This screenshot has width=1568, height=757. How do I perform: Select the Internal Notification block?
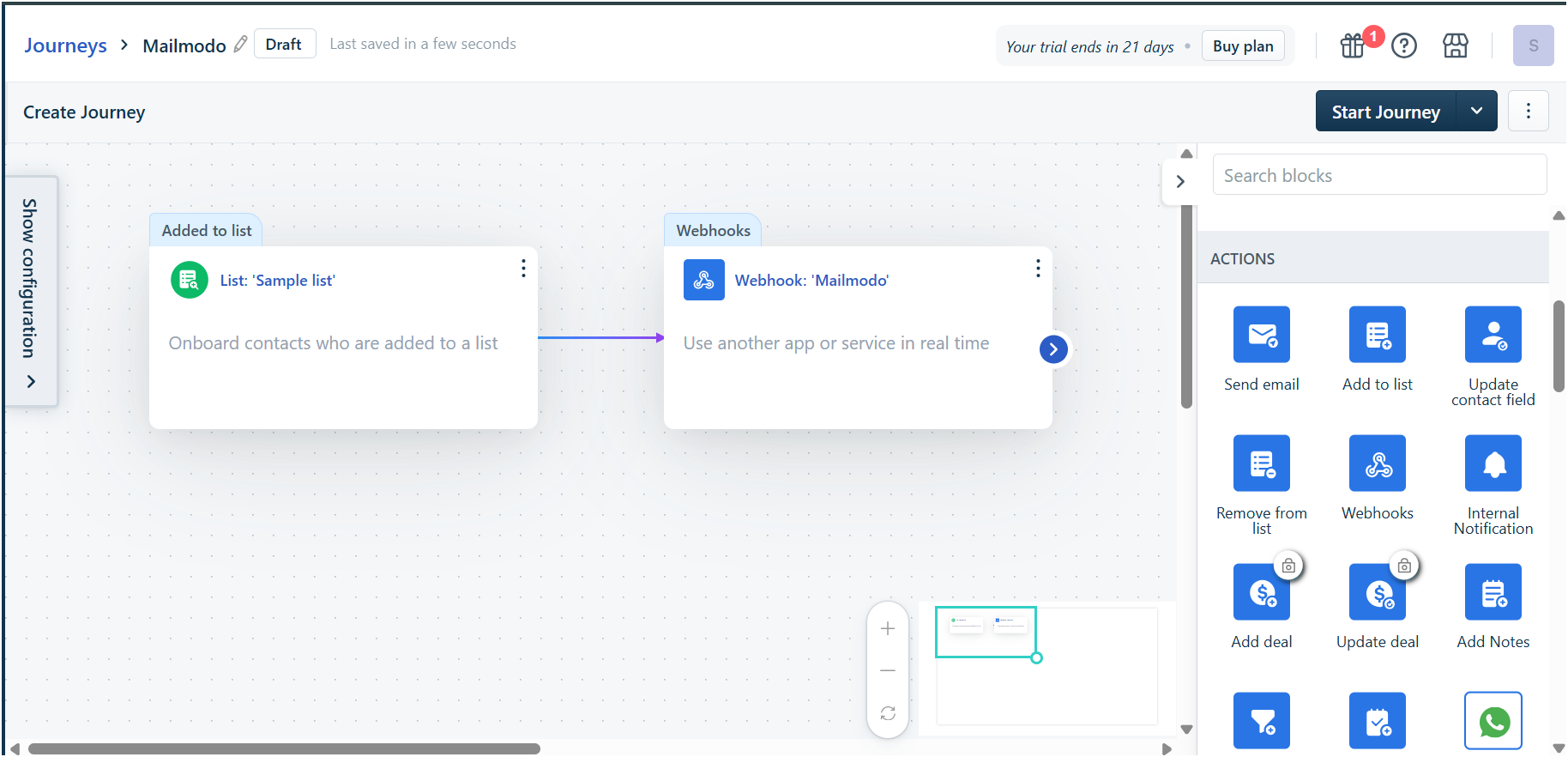(1493, 463)
